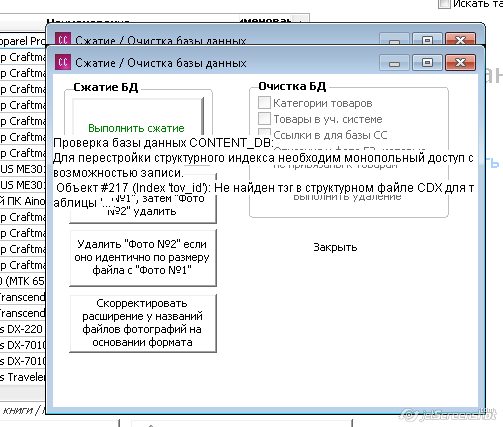This screenshot has width=503, height=427.
Task: Select the DX-220 row in background list
Action: click(x=23, y=329)
